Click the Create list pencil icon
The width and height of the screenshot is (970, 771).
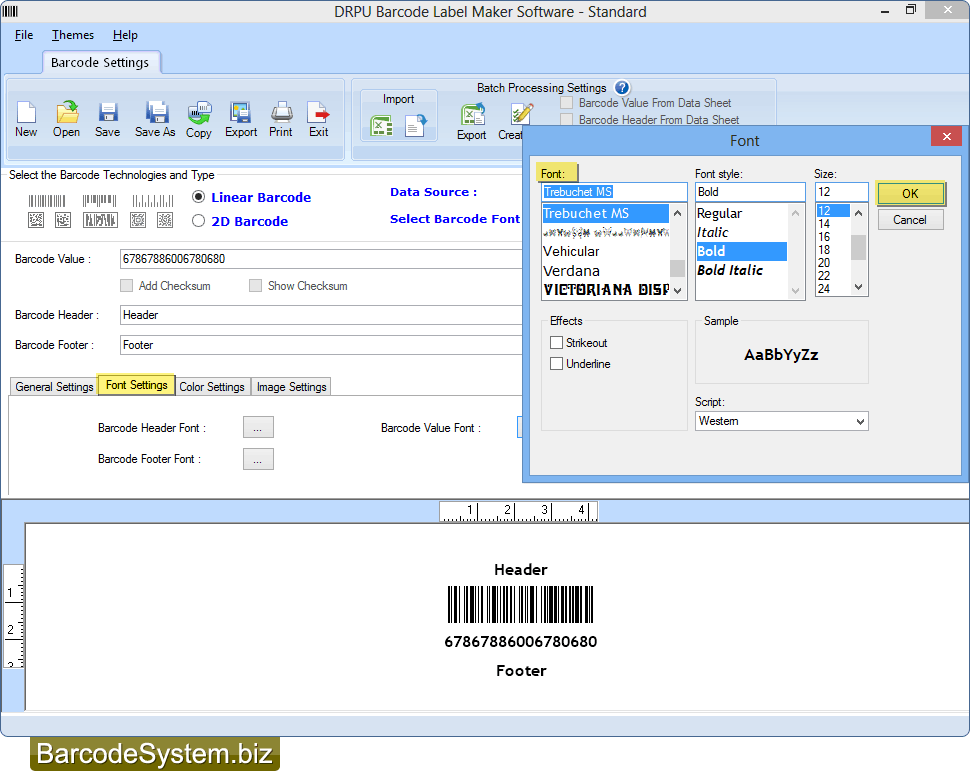[521, 114]
